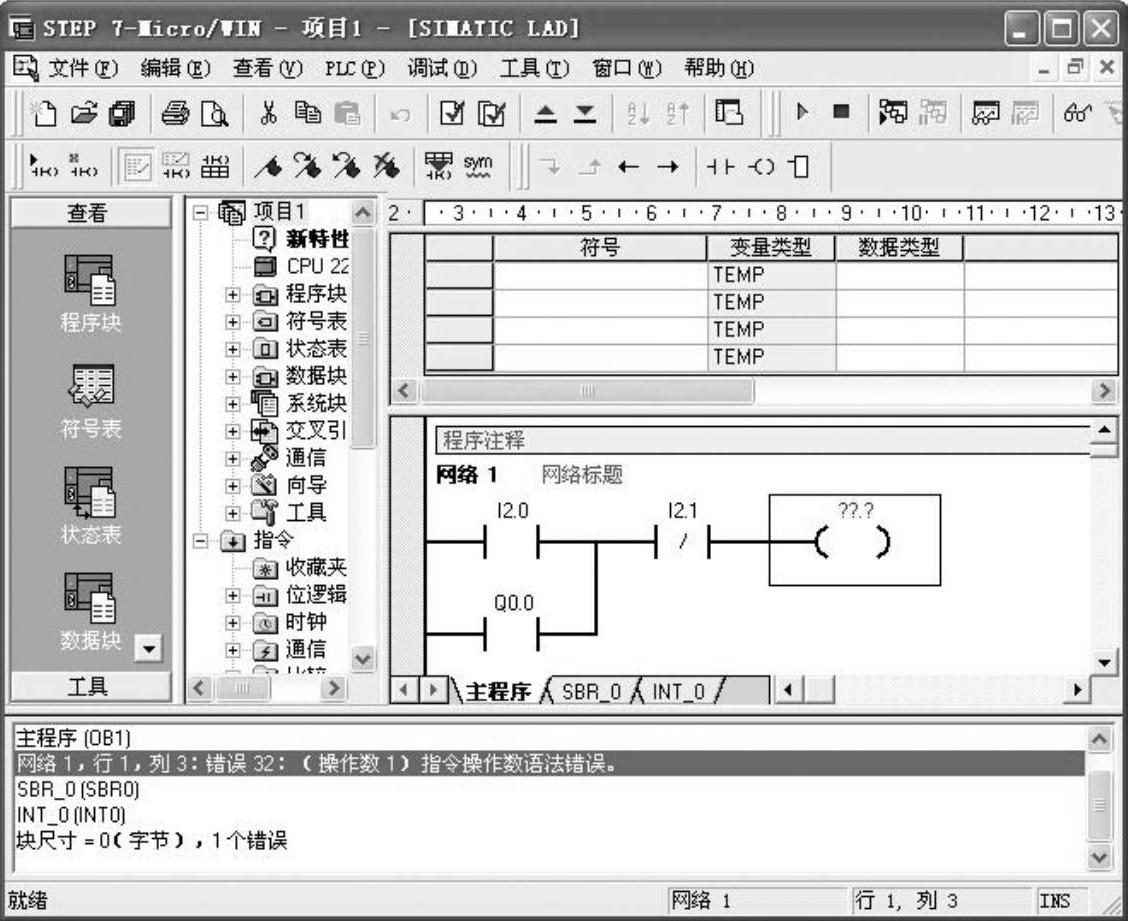Click the line left arrow icon
1128x921 pixels.
pyautogui.click(x=628, y=168)
